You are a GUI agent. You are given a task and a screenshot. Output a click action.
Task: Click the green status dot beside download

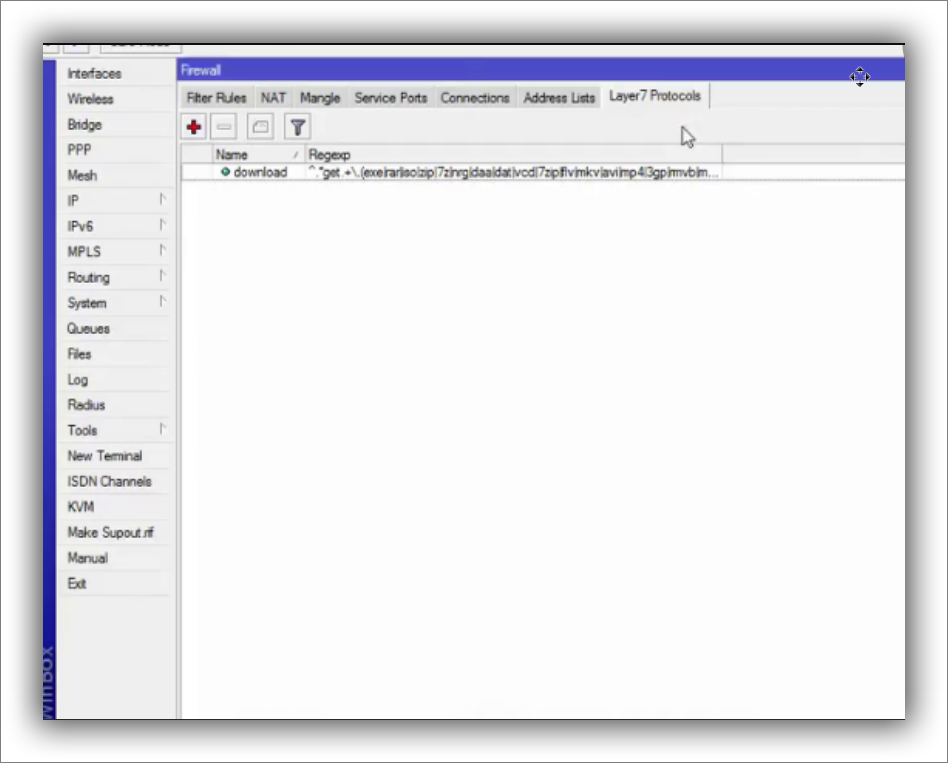tap(226, 172)
